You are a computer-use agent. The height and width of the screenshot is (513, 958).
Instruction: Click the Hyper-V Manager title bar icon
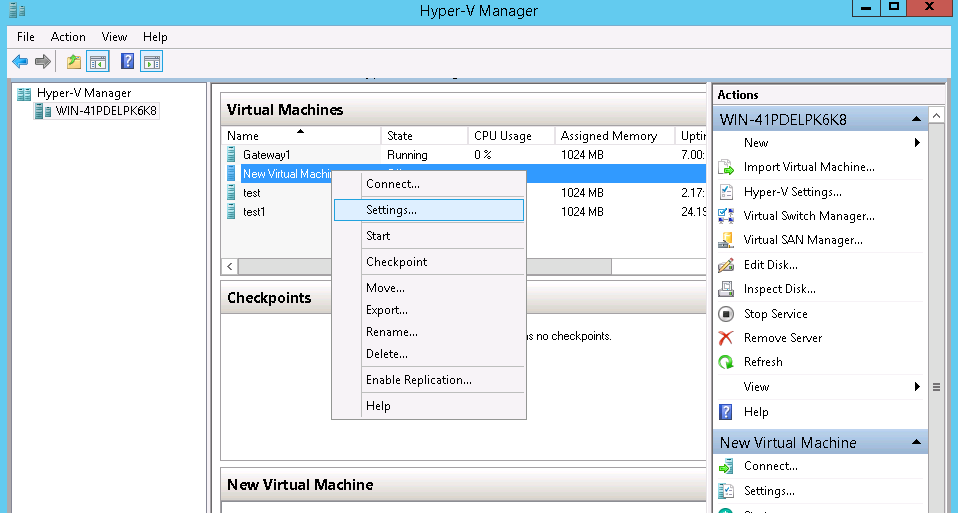(17, 10)
